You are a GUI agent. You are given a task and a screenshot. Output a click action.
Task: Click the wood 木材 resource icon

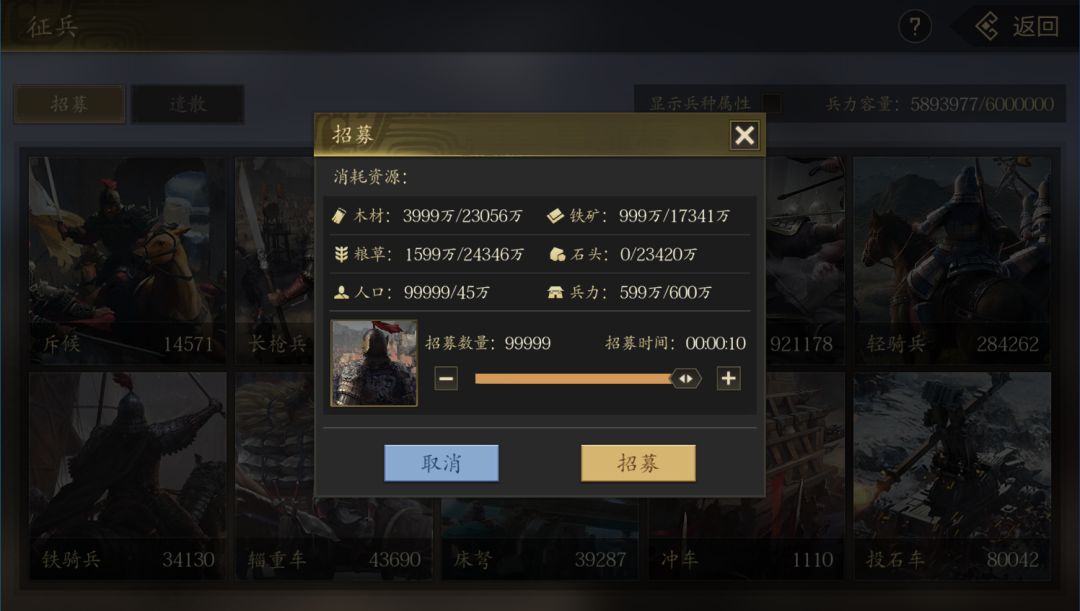pyautogui.click(x=340, y=216)
